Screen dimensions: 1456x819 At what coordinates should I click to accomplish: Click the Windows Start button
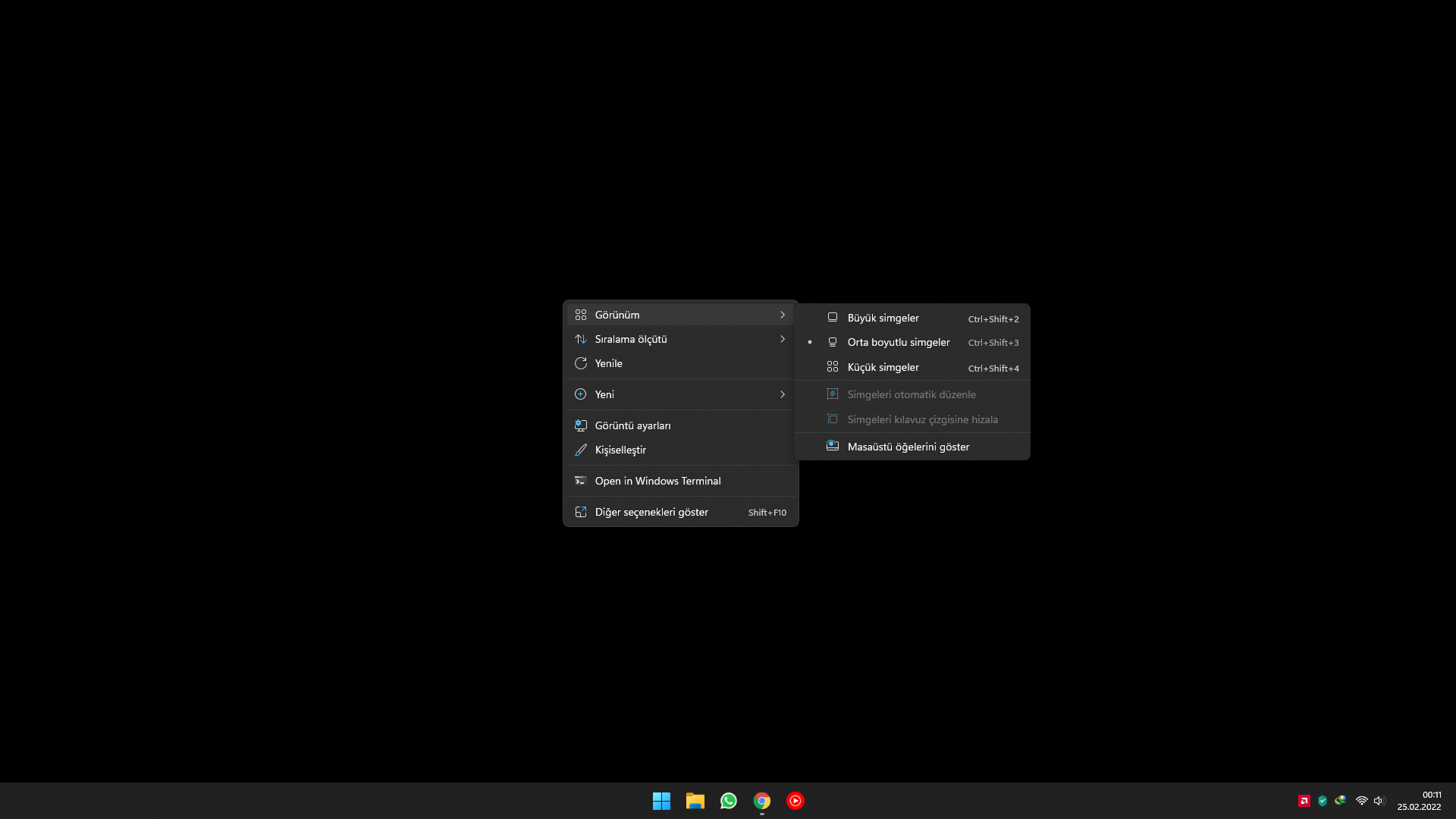pos(661,801)
